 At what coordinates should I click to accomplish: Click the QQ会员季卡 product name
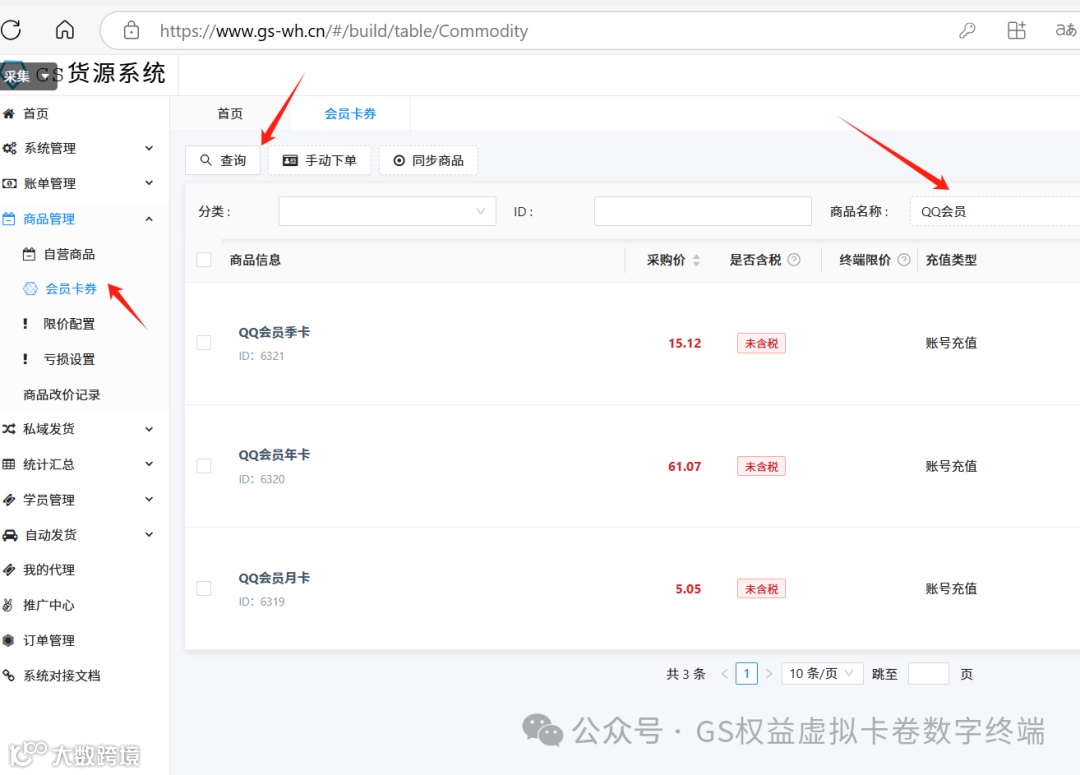pos(274,332)
